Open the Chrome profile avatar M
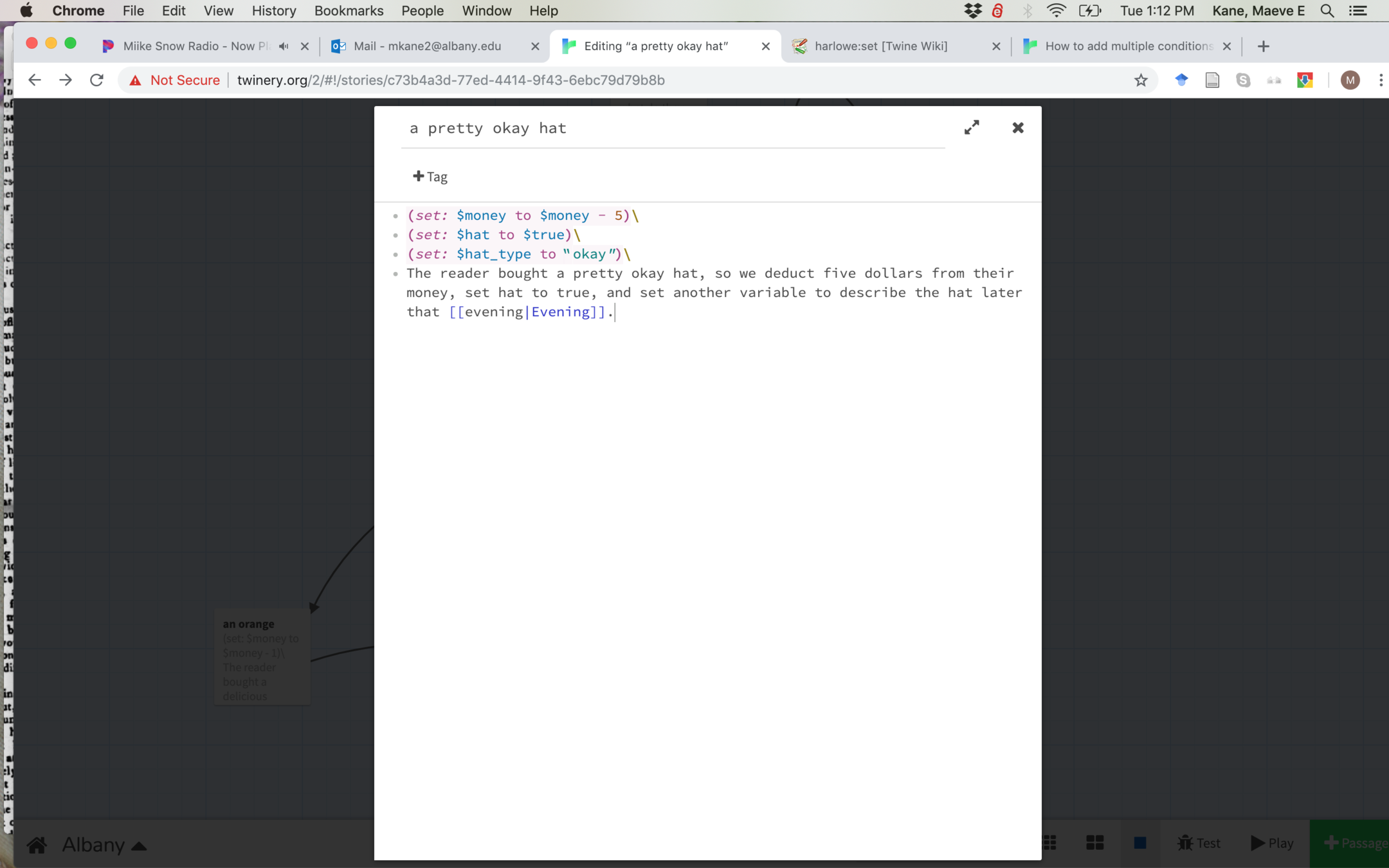This screenshot has height=868, width=1389. point(1350,80)
